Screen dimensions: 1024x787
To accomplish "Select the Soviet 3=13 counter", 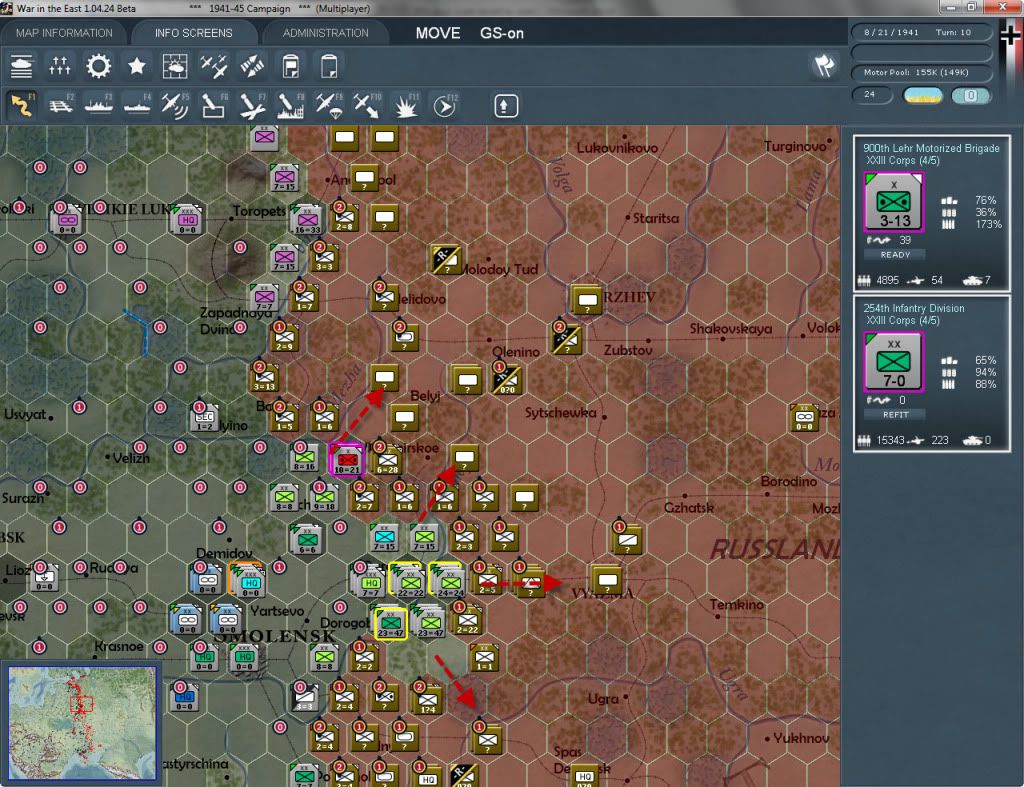I will 265,377.
